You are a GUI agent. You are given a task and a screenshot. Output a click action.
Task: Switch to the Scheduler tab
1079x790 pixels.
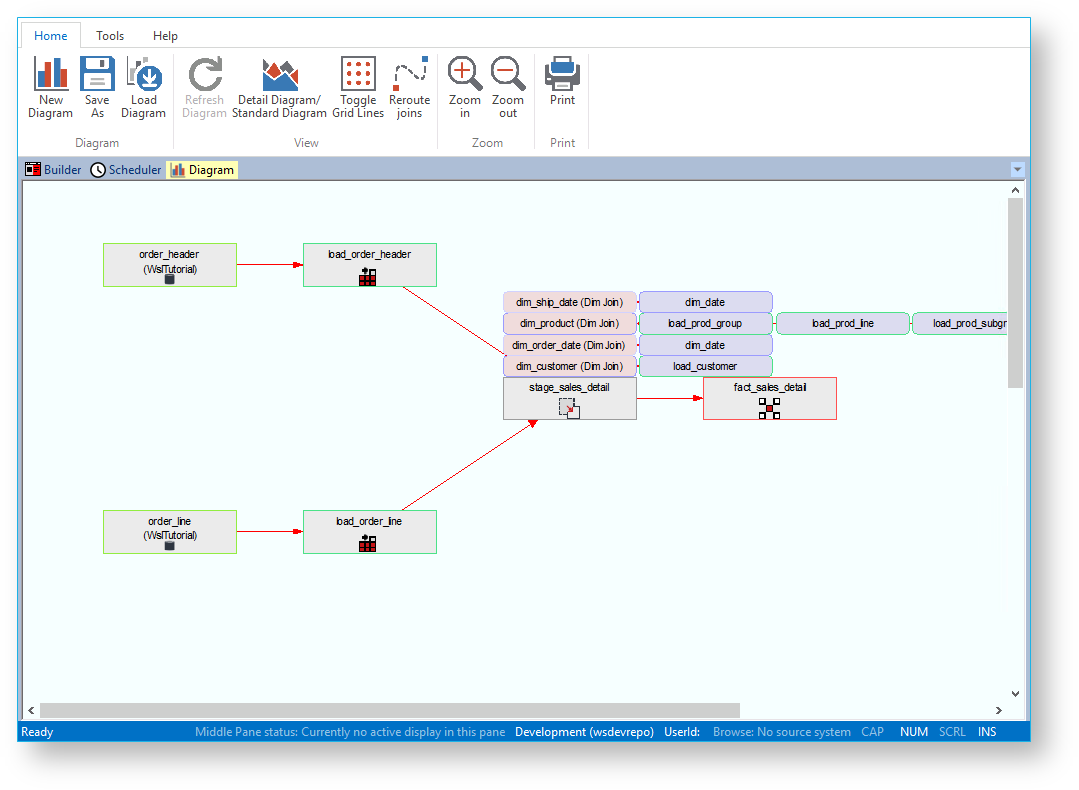126,170
